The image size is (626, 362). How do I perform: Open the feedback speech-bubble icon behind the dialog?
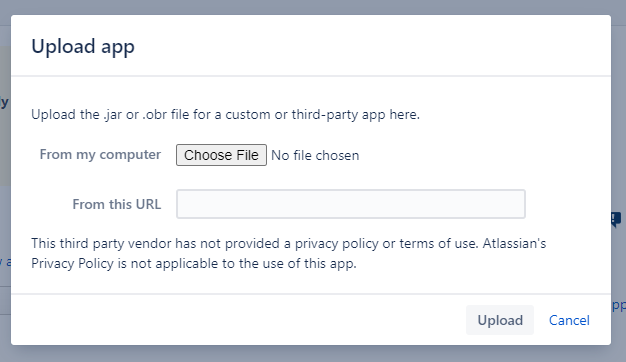click(616, 219)
